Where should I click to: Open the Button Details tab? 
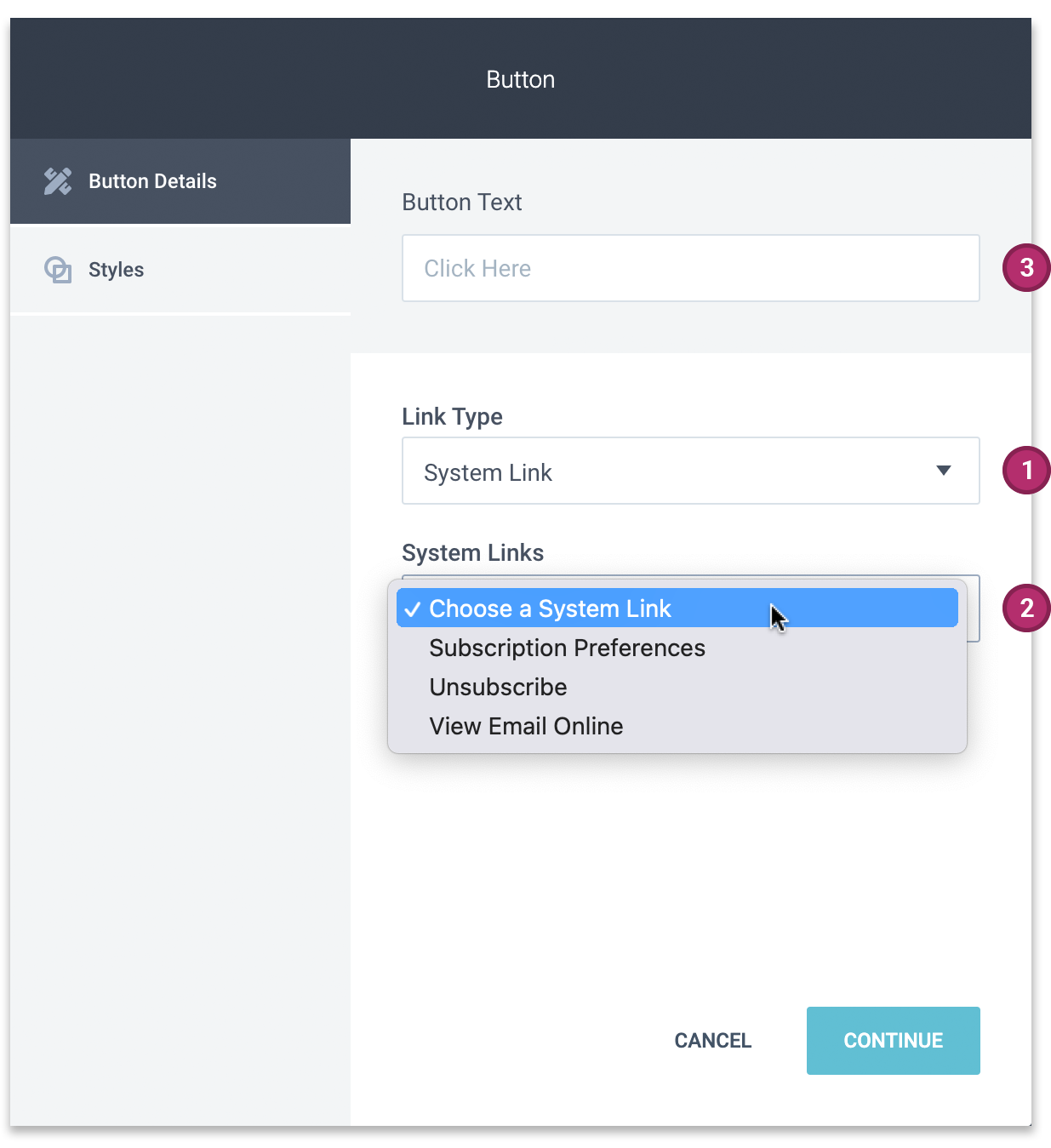click(180, 181)
